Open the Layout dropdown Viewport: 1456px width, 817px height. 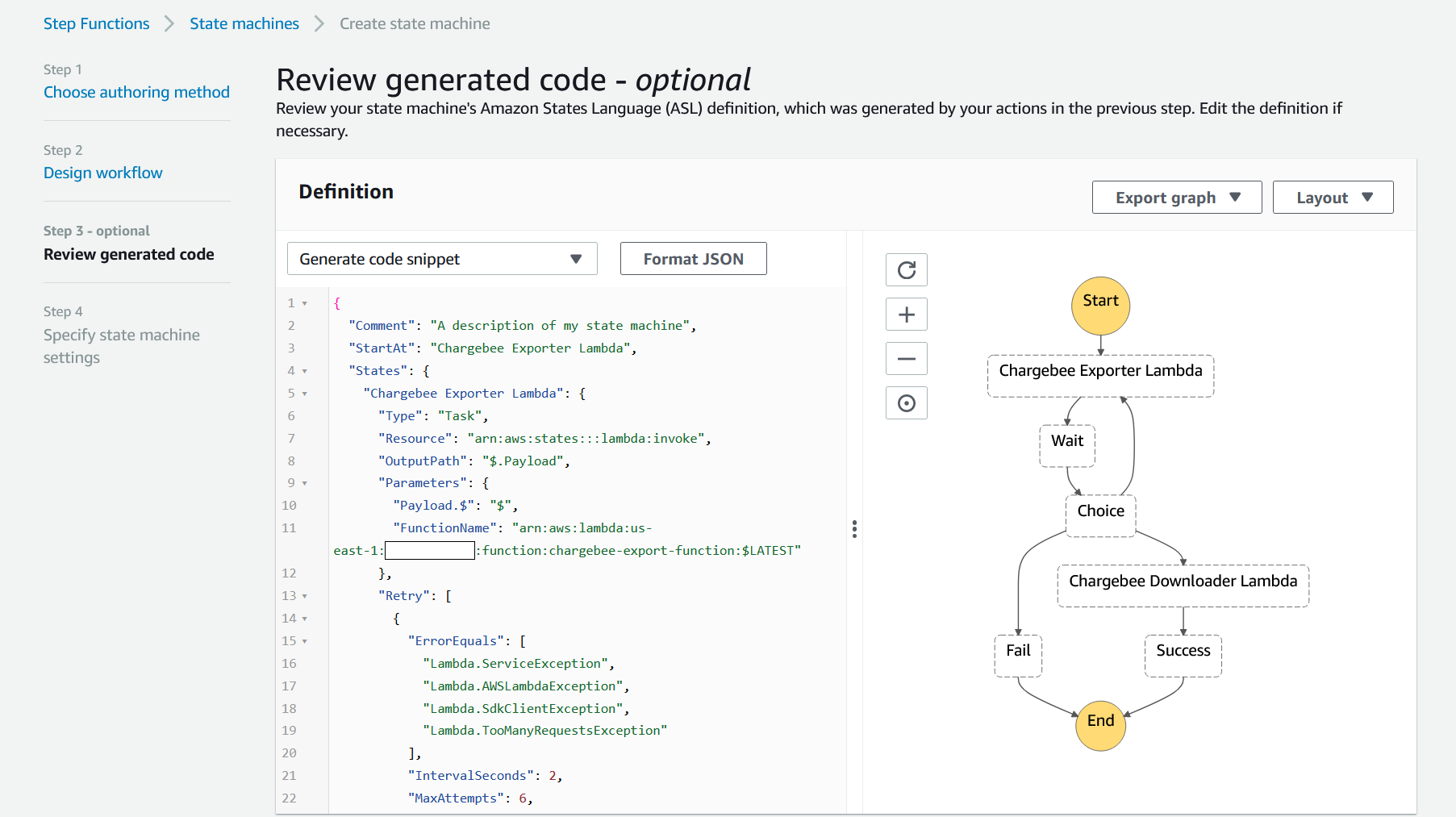1333,198
